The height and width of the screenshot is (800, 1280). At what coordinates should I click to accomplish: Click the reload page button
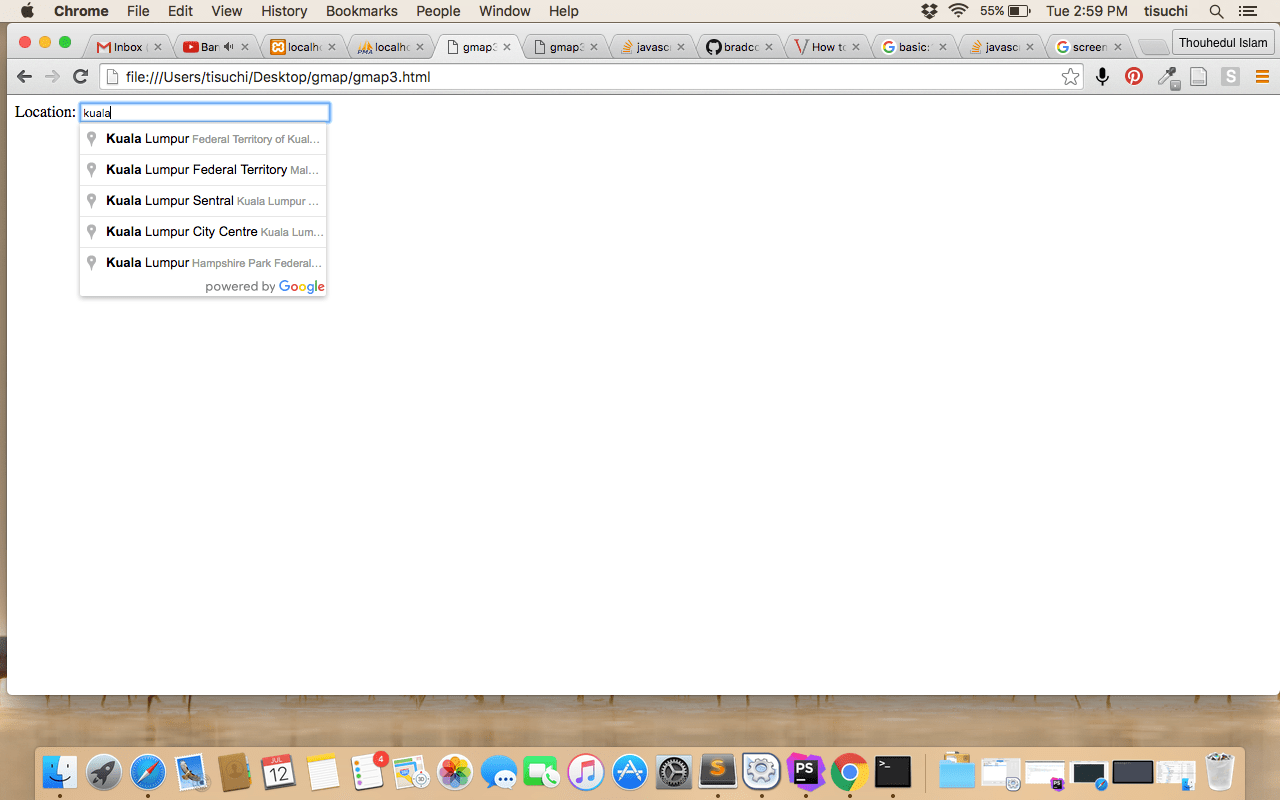point(80,76)
